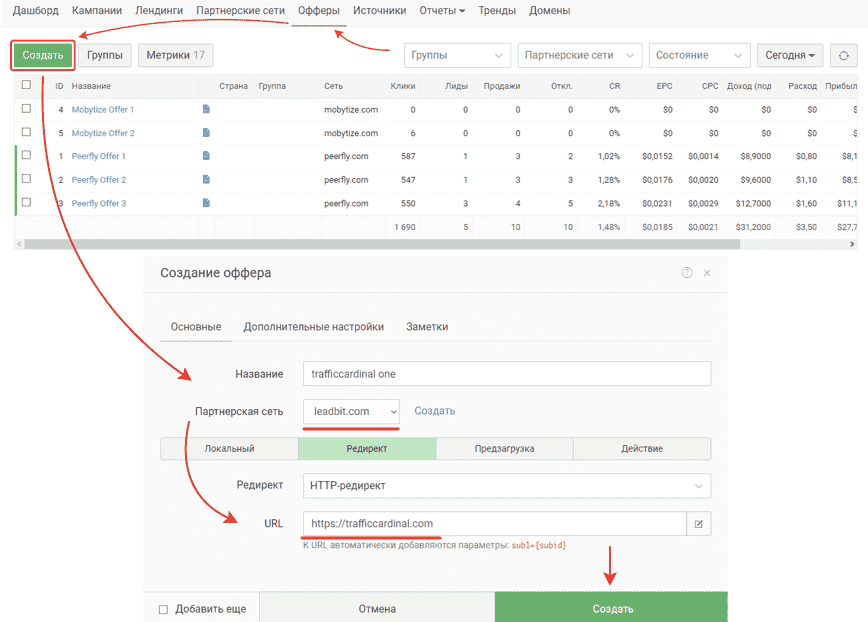Image resolution: width=868 pixels, height=622 pixels.
Task: Click the Отмена button in dialog
Action: point(377,609)
